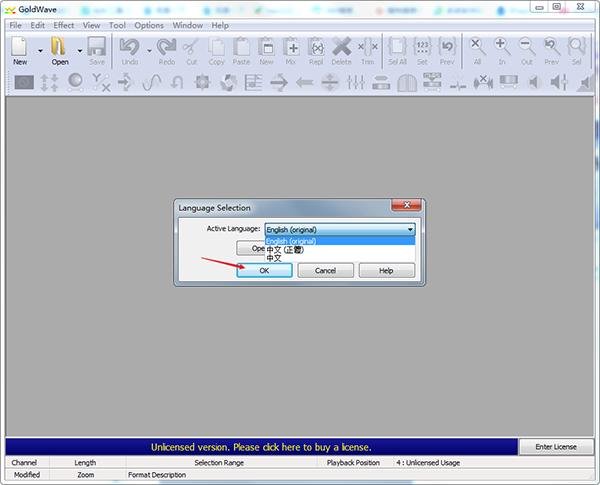Image resolution: width=600 pixels, height=485 pixels.
Task: Click the Enter License button
Action: (x=556, y=447)
